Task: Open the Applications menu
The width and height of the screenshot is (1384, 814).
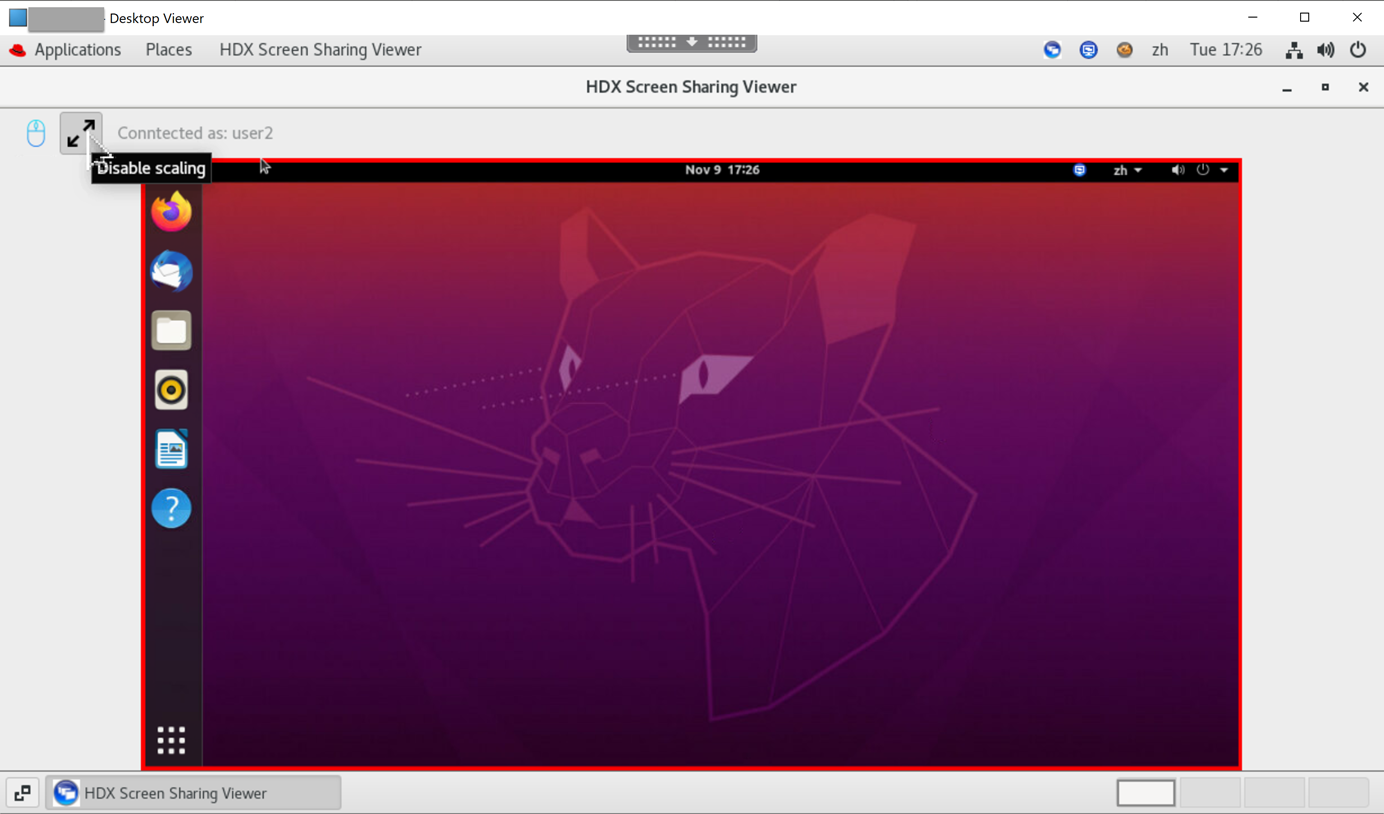Action: point(66,50)
